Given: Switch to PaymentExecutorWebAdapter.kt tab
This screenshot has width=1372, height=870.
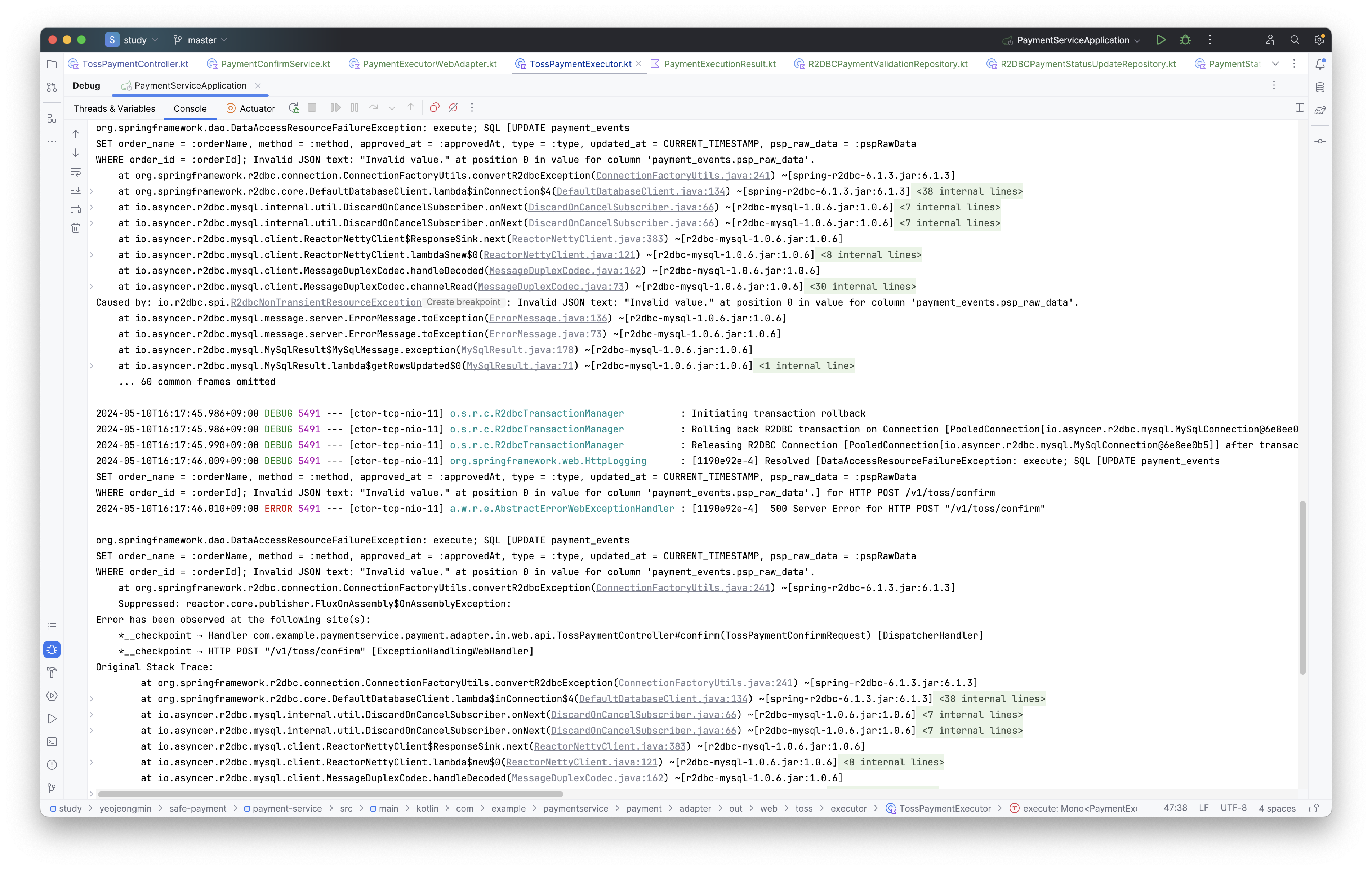Looking at the screenshot, I should [x=423, y=64].
